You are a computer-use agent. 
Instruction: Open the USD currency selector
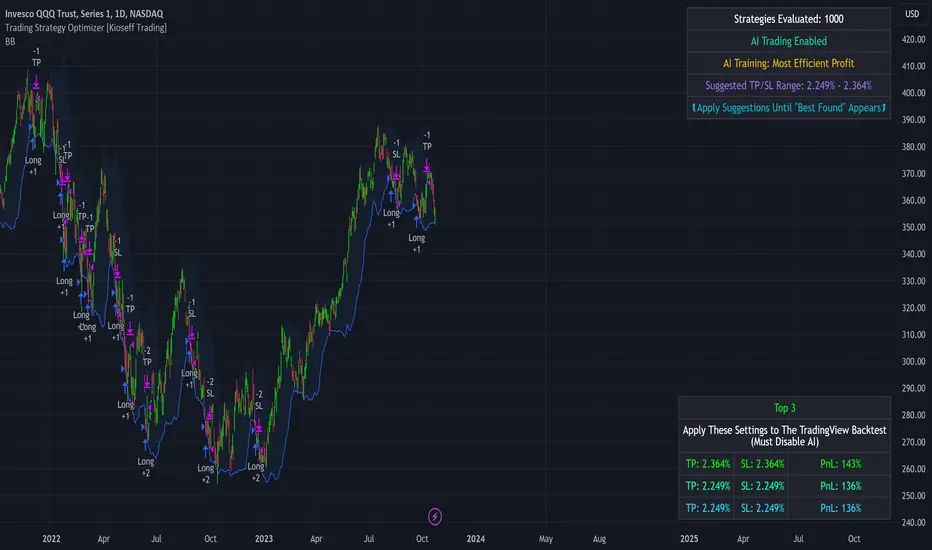[911, 14]
